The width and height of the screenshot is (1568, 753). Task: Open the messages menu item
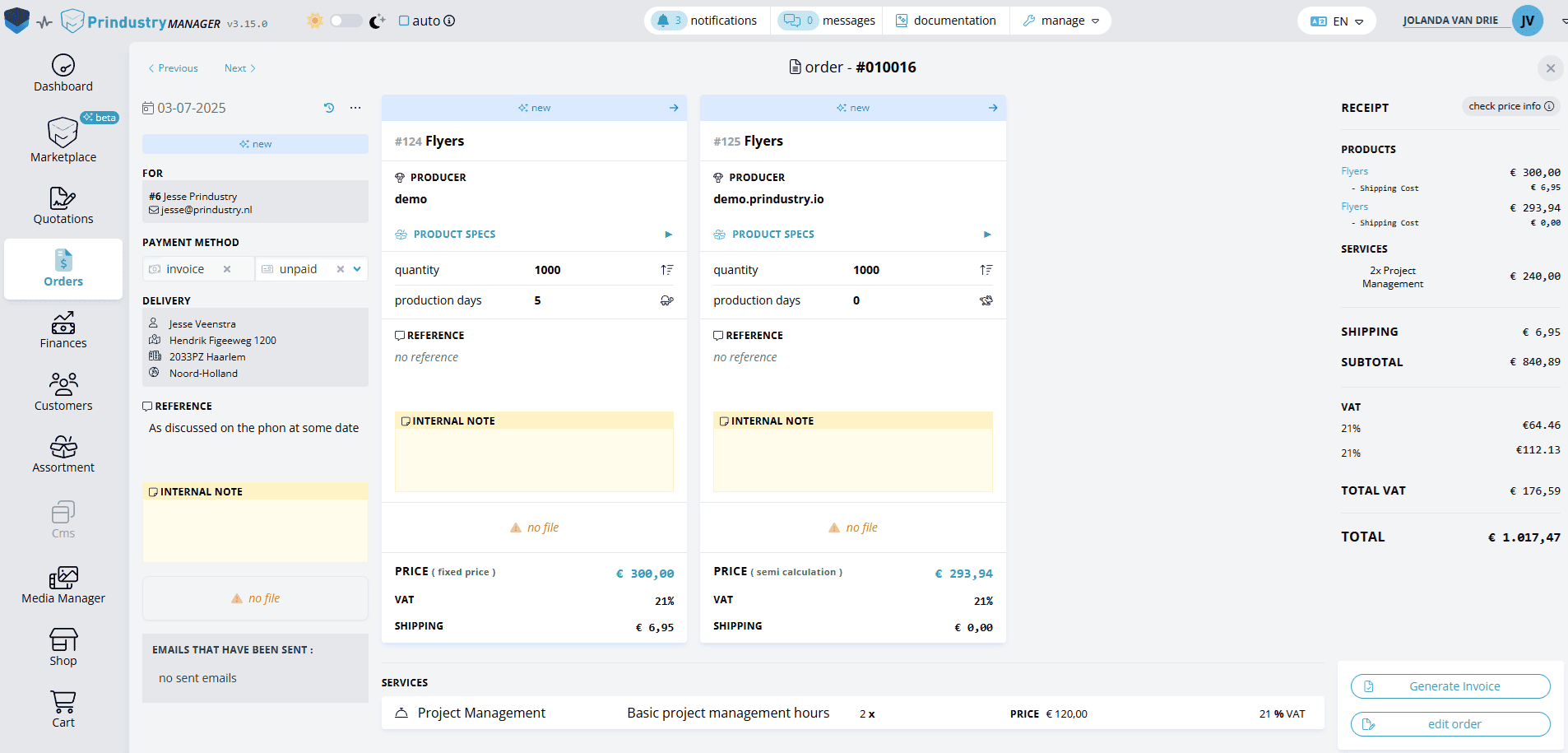(828, 21)
